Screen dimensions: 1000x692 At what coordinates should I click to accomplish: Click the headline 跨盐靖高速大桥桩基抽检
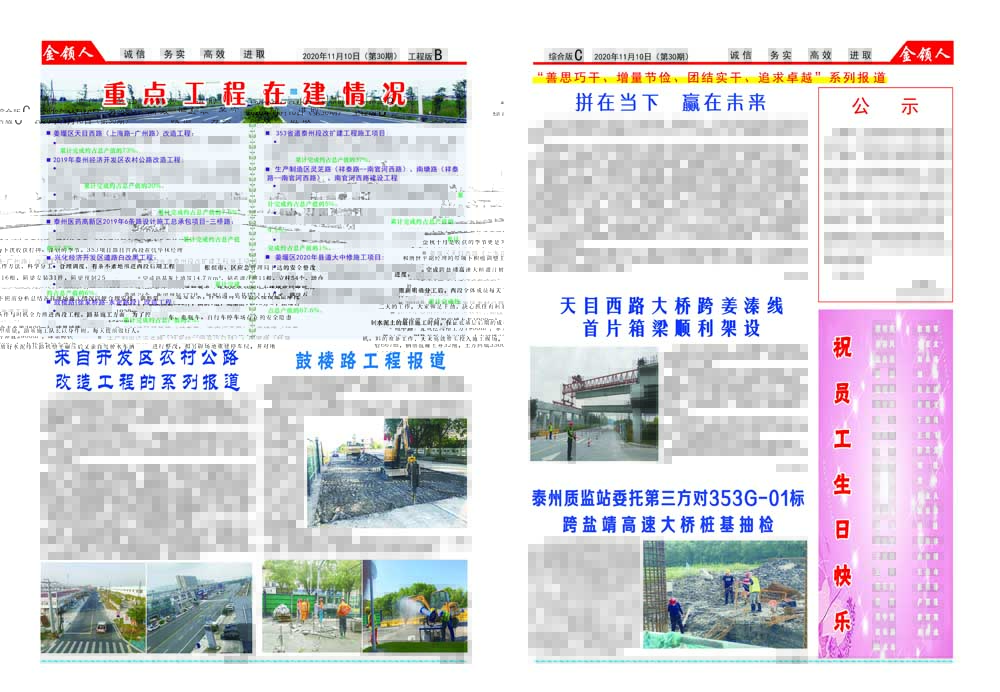[668, 525]
